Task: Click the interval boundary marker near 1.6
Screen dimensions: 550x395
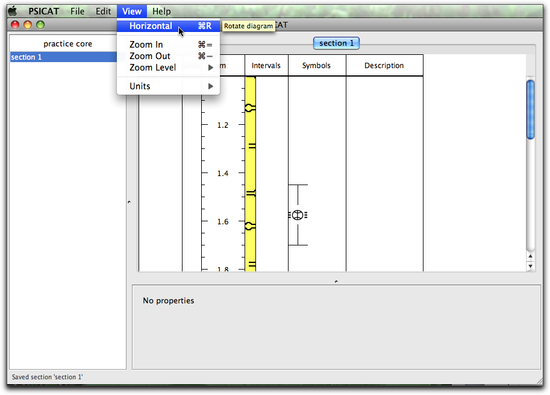Action: (250, 226)
